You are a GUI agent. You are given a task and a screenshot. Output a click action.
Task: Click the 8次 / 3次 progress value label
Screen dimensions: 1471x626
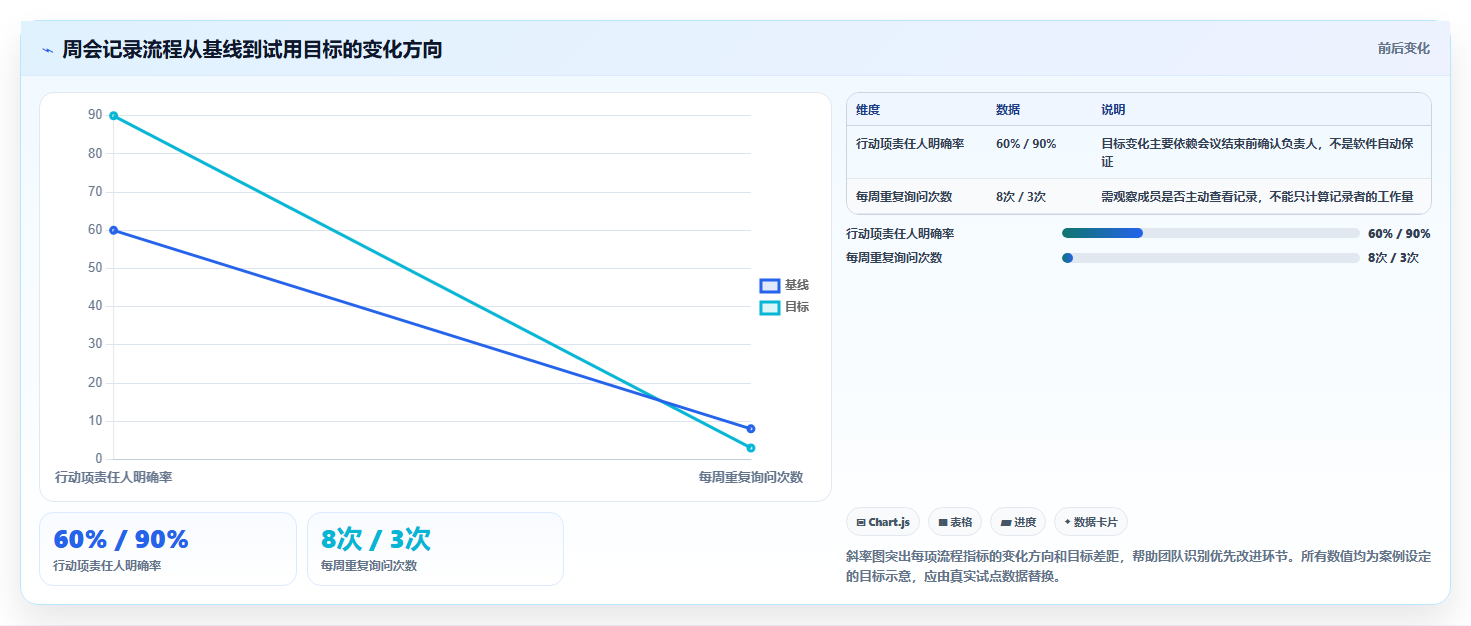tap(1393, 258)
